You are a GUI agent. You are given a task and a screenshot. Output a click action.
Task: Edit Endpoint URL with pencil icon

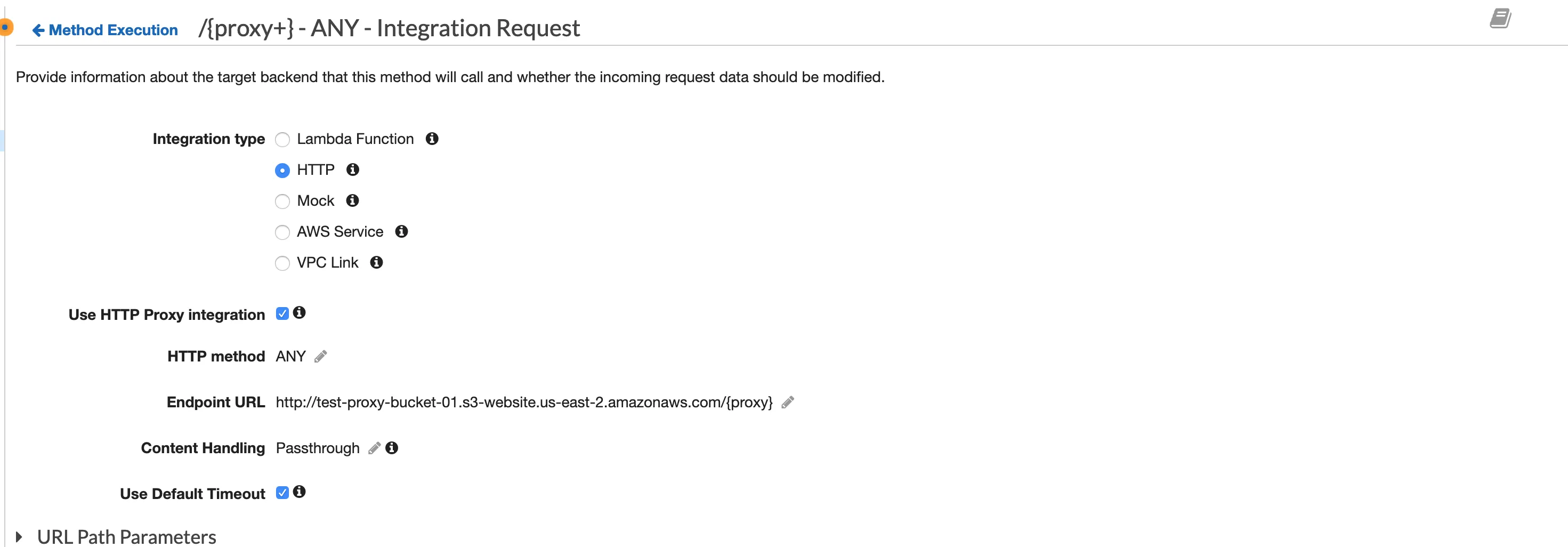(787, 402)
